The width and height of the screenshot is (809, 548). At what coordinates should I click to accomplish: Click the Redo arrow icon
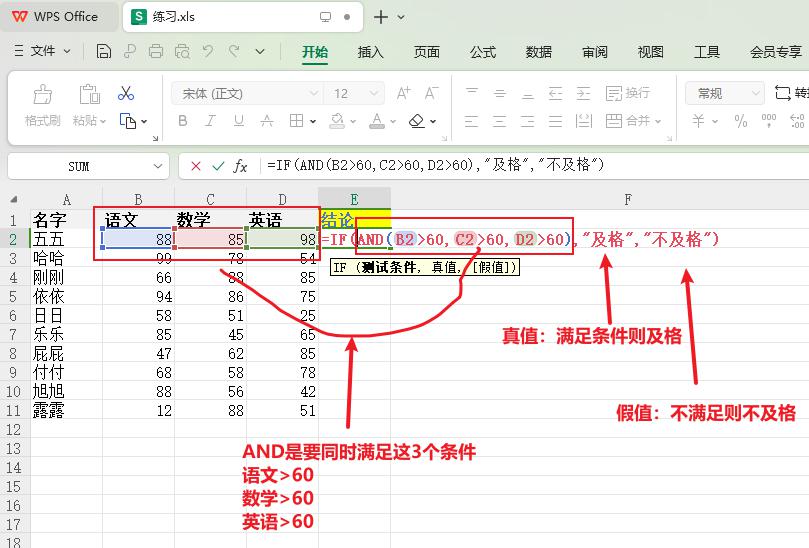pos(234,51)
